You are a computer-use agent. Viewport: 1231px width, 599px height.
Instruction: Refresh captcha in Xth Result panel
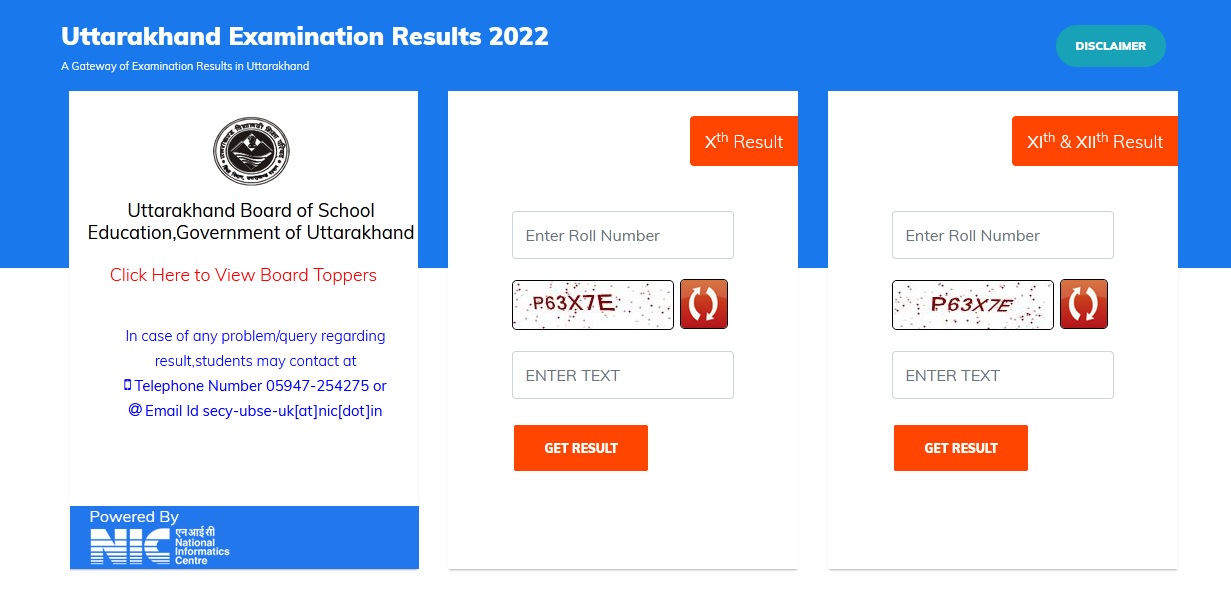pos(704,304)
